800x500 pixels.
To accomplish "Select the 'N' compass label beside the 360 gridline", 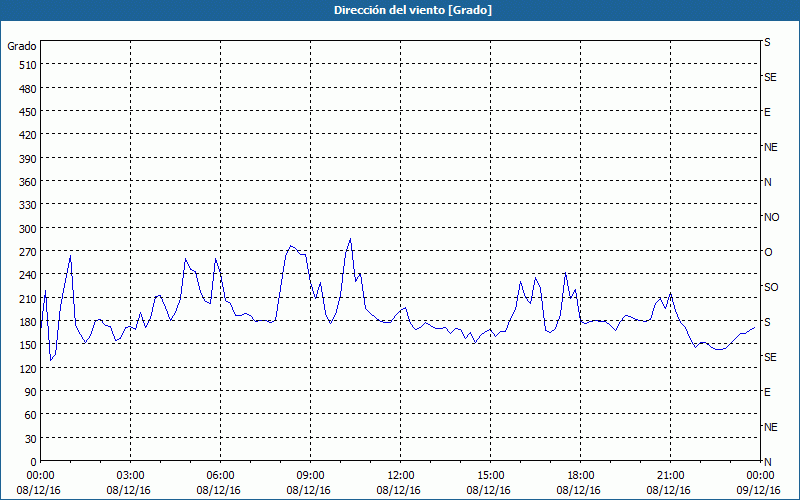I will click(x=767, y=182).
